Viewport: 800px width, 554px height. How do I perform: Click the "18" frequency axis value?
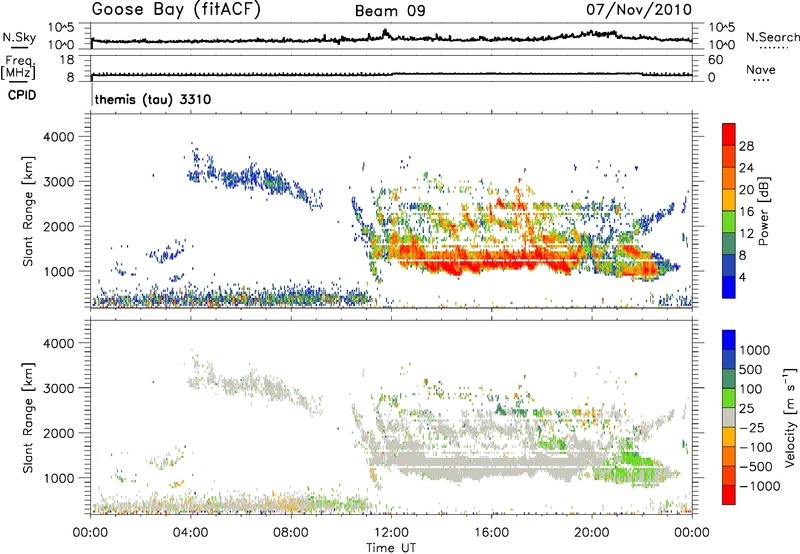click(67, 60)
